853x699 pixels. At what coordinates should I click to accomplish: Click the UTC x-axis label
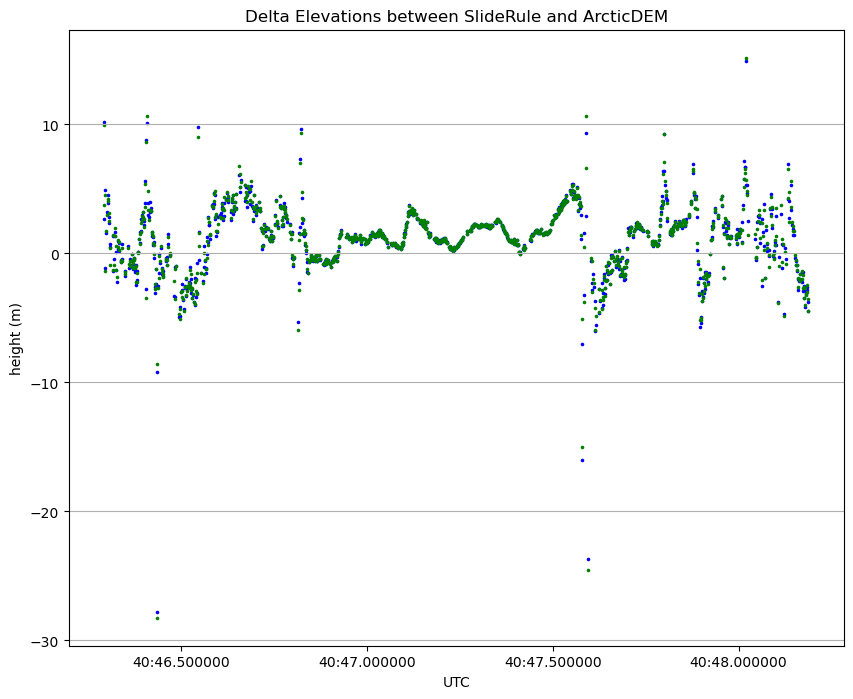point(456,682)
